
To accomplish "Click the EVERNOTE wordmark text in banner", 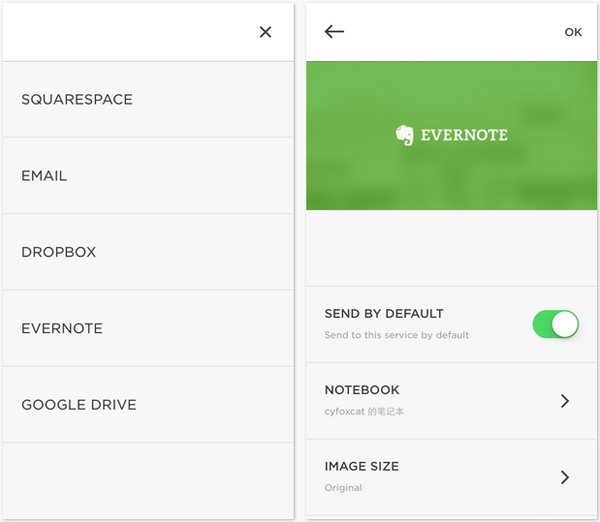I will [464, 135].
